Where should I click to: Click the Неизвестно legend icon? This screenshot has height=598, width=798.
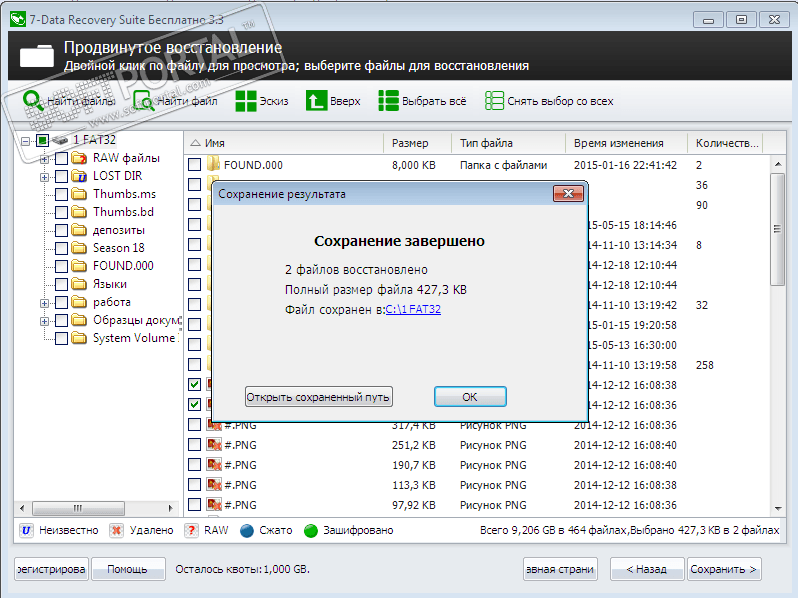[x=26, y=530]
